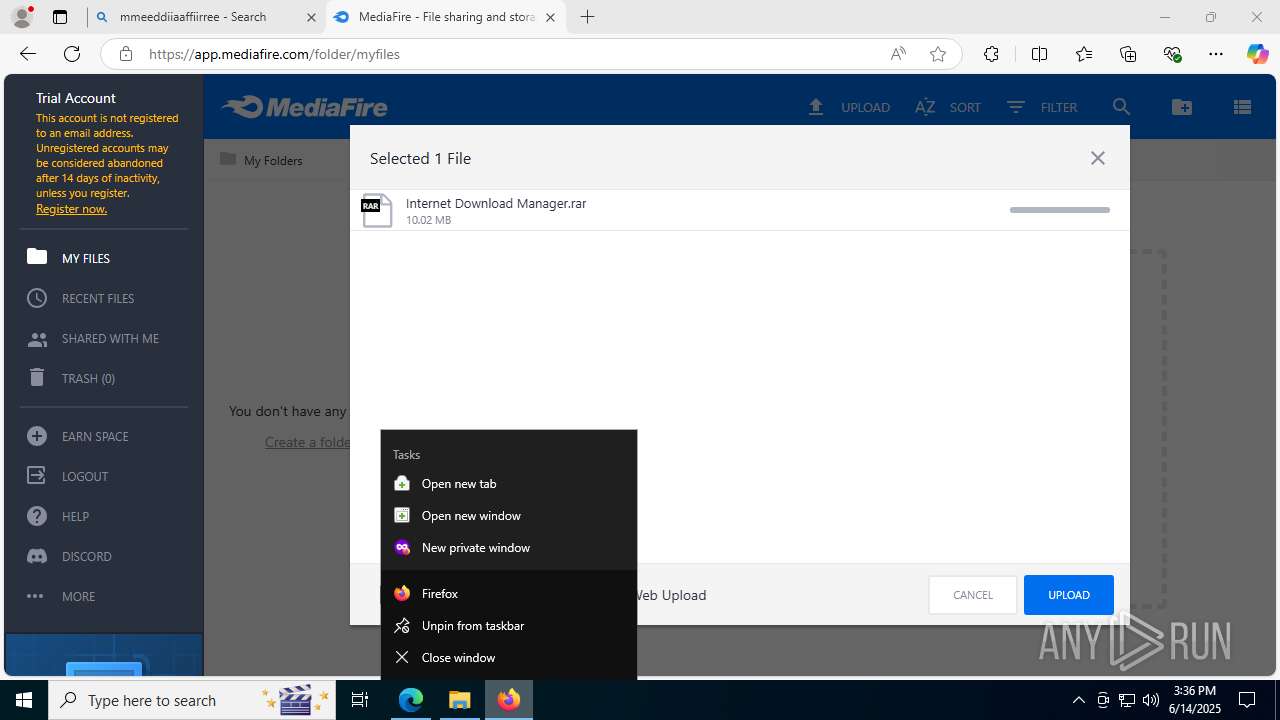Close the mmeeddiiaaffiirree Search tab
The image size is (1280, 720).
pos(312,17)
